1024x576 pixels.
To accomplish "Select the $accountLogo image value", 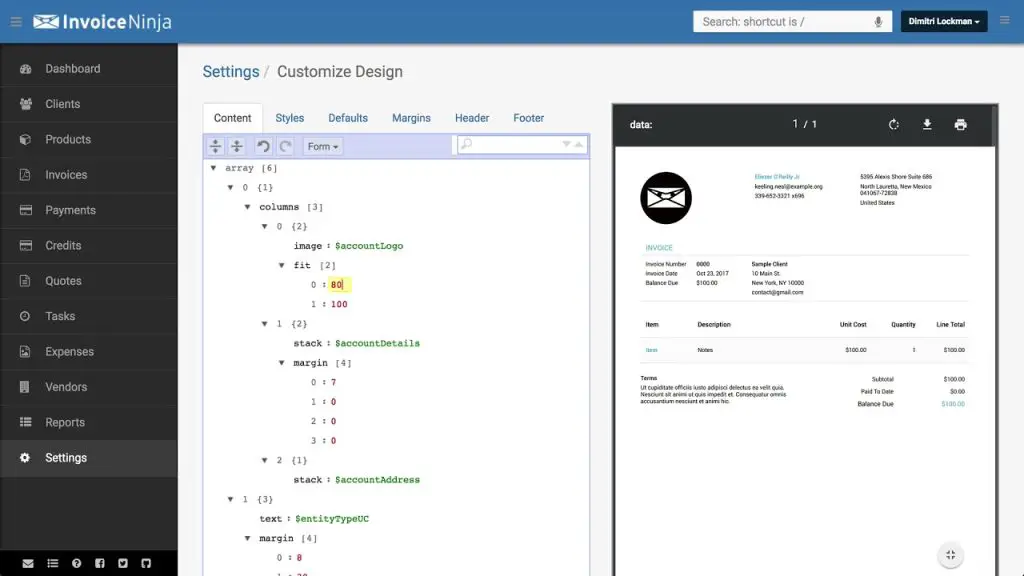I will 369,246.
